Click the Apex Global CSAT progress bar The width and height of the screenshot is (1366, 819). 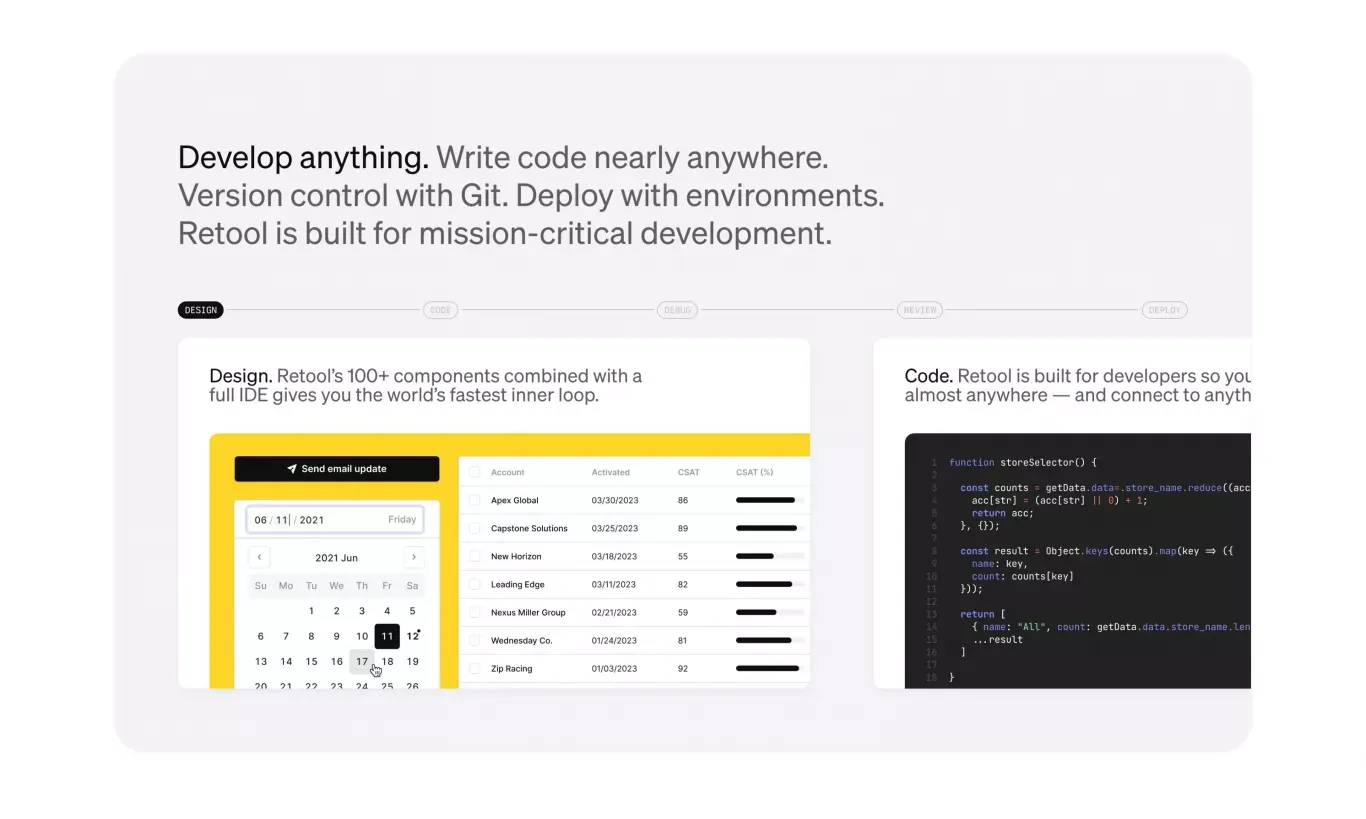click(x=770, y=500)
